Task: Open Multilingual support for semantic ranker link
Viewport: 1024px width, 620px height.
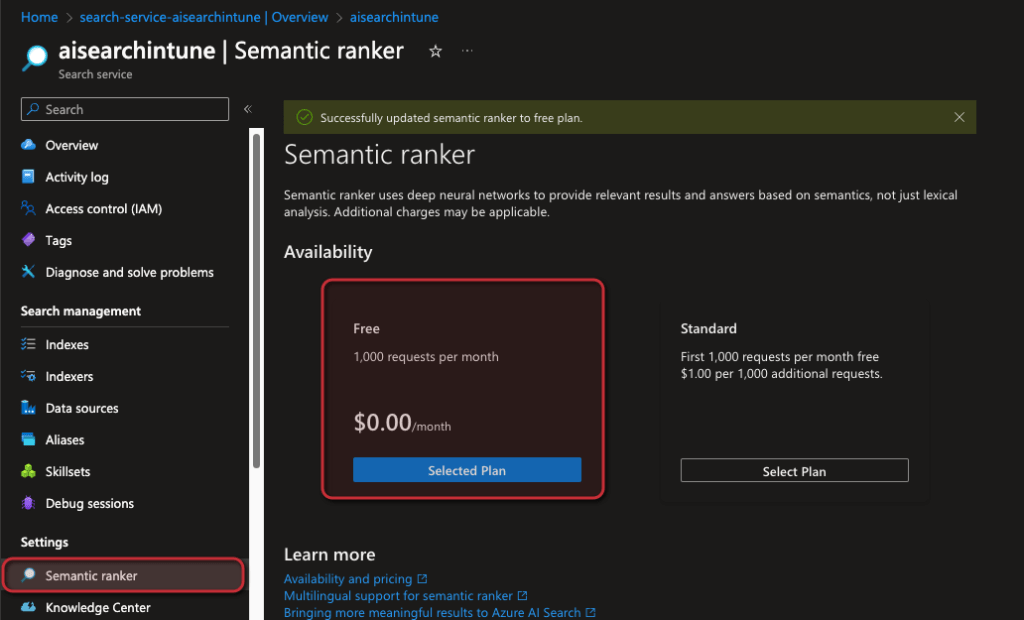Action: (398, 596)
